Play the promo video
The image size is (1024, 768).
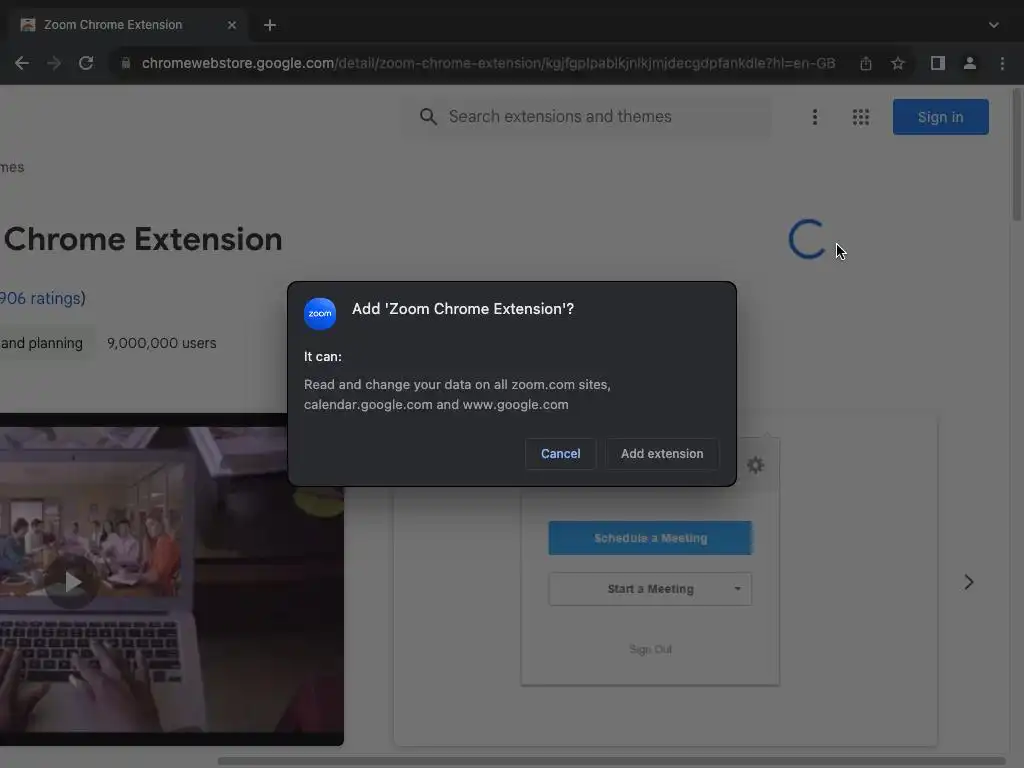point(72,582)
